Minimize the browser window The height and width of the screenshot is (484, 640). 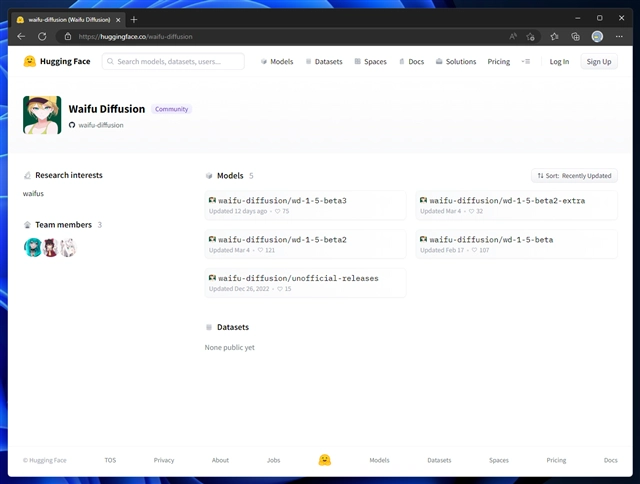tap(578, 18)
